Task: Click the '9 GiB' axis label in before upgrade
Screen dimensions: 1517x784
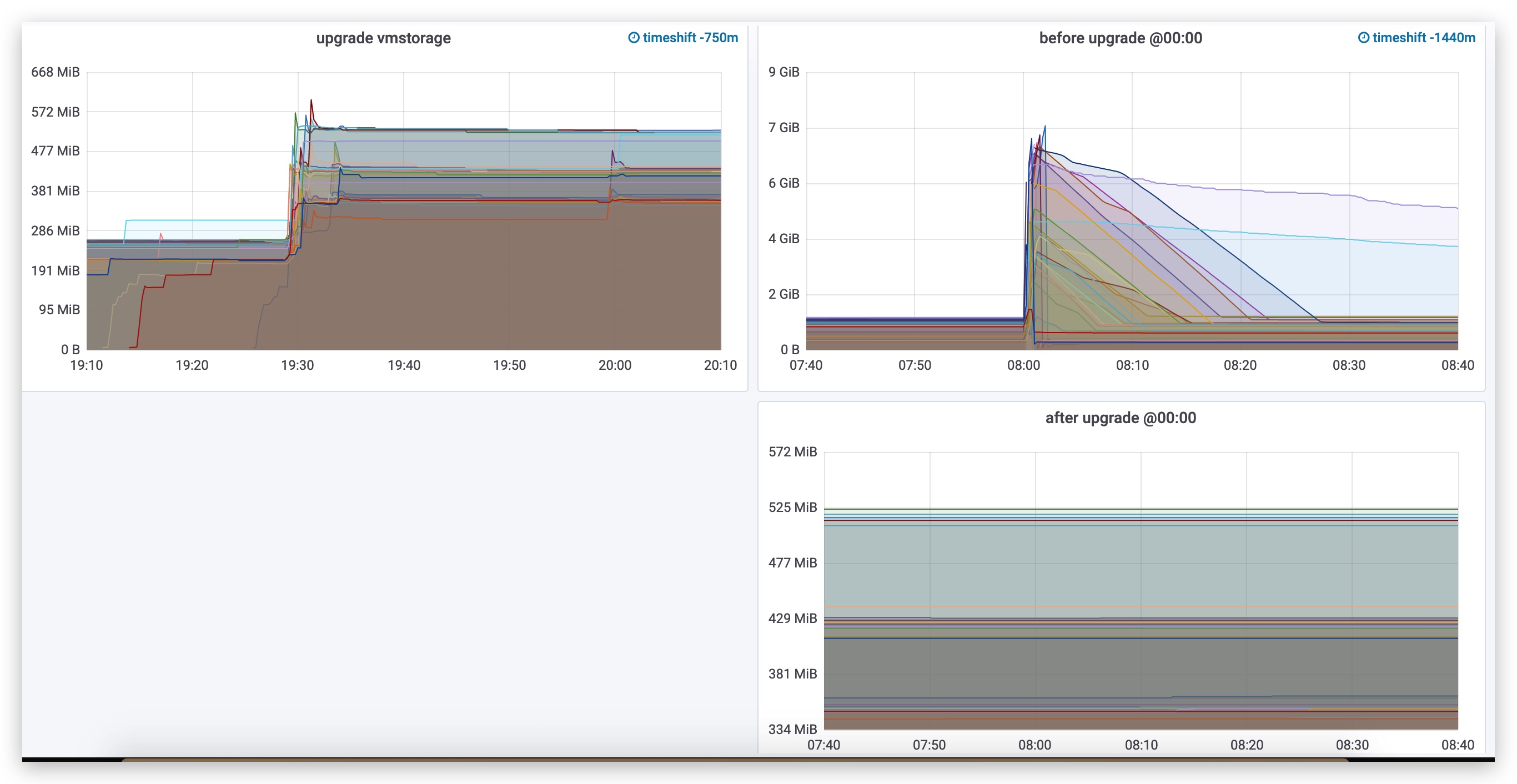Action: 784,72
